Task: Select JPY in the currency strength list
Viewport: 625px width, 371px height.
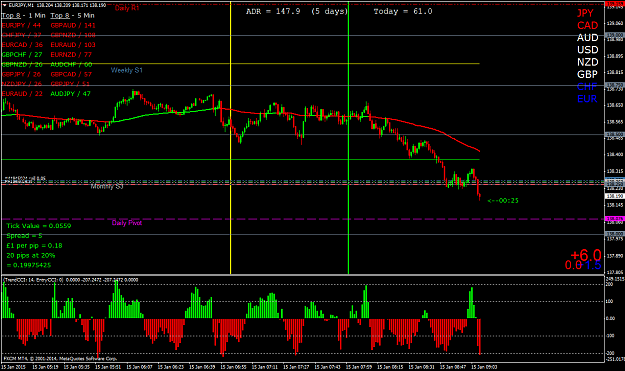Action: pos(585,13)
